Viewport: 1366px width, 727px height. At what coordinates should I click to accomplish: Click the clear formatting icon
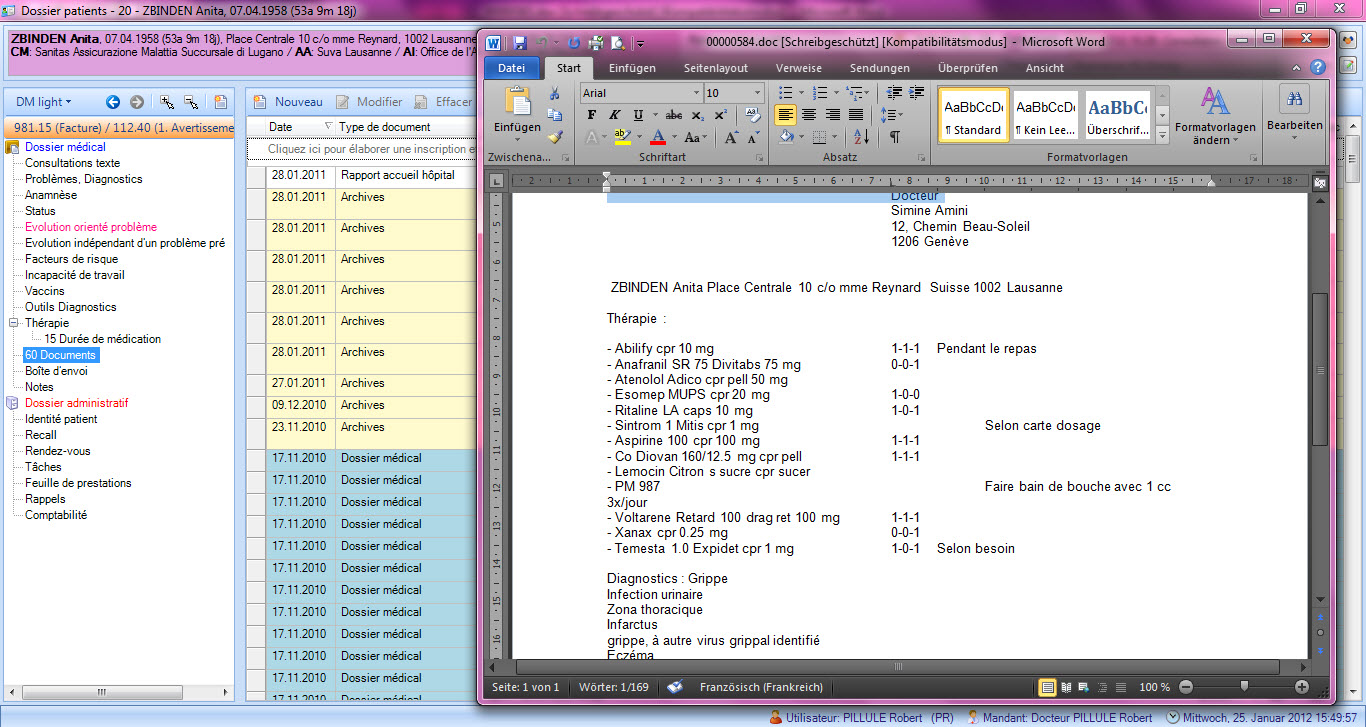[x=753, y=115]
